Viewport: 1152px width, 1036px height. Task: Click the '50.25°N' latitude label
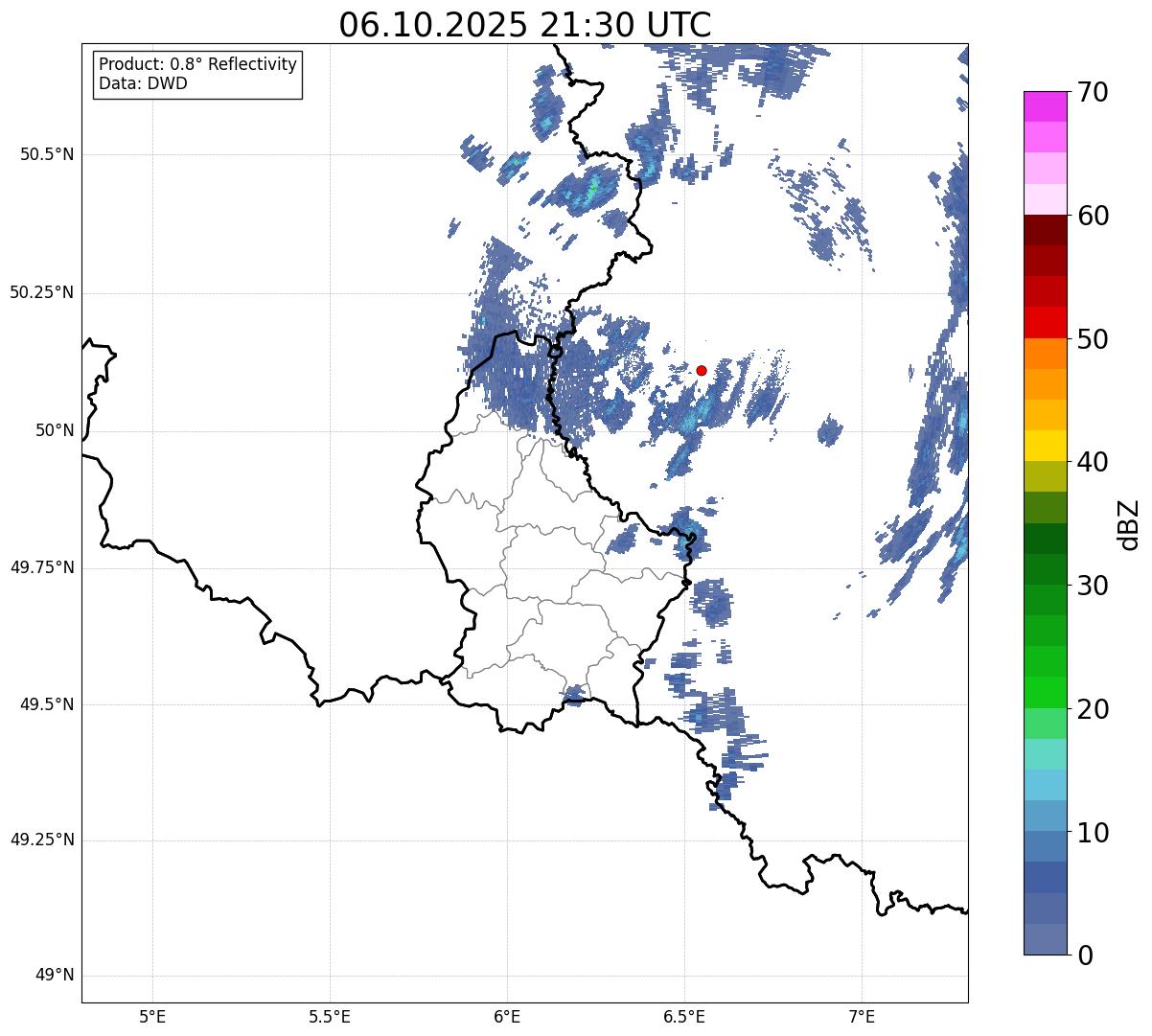coord(42,292)
